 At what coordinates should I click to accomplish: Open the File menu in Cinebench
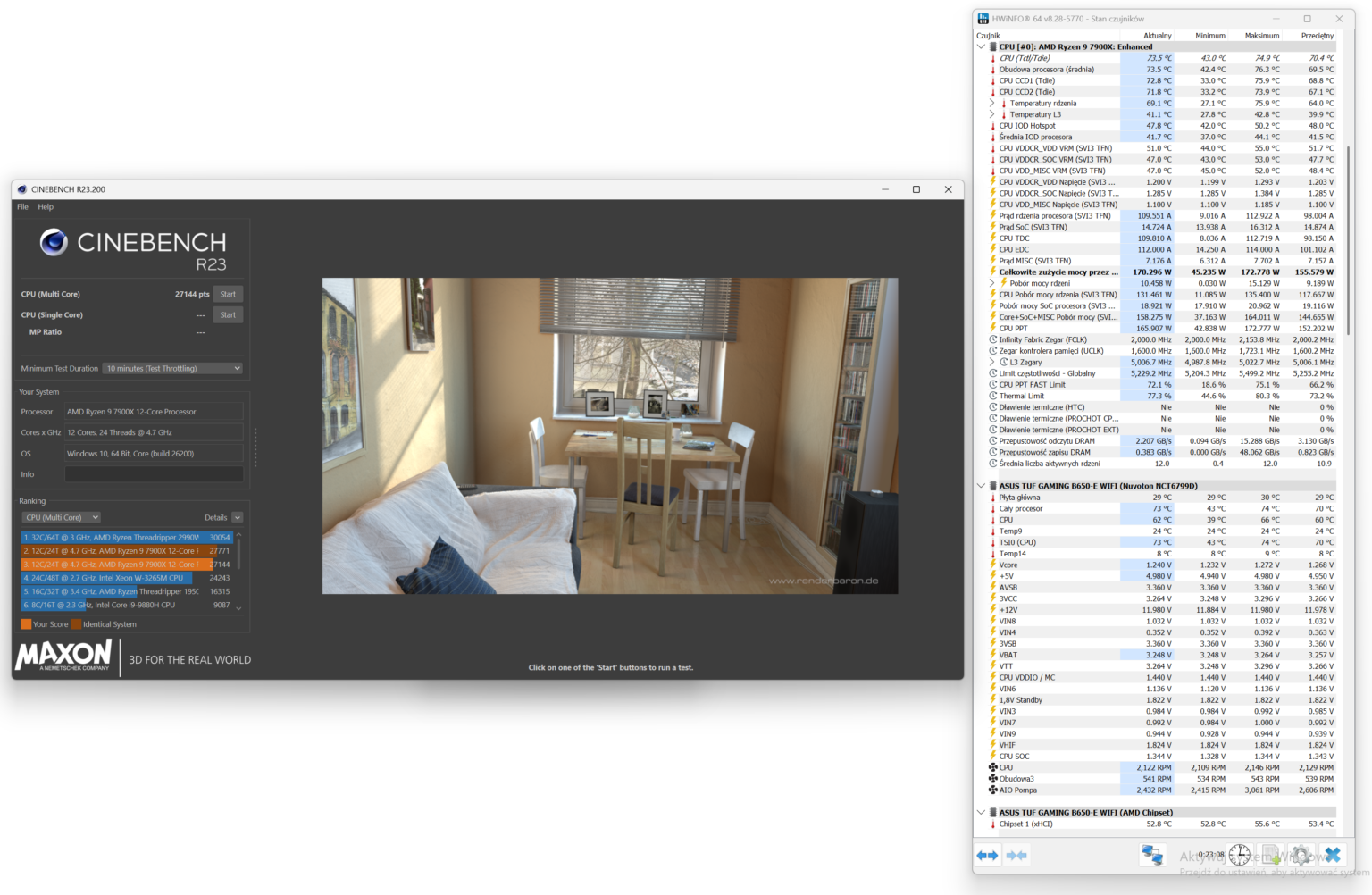pos(21,206)
